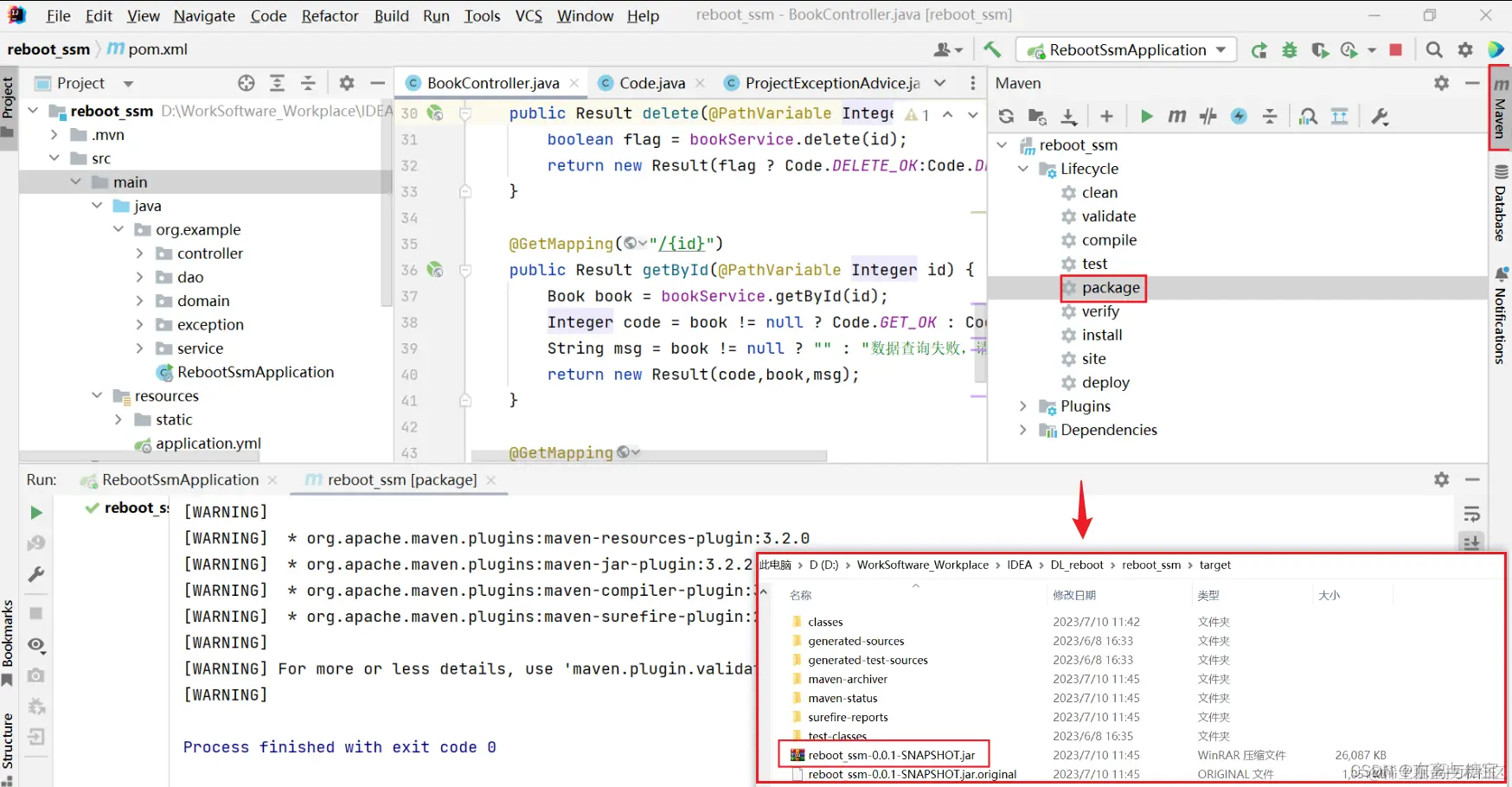Image resolution: width=1512 pixels, height=787 pixels.
Task: Collapse the Lifecycle node in Maven
Action: click(x=1023, y=169)
